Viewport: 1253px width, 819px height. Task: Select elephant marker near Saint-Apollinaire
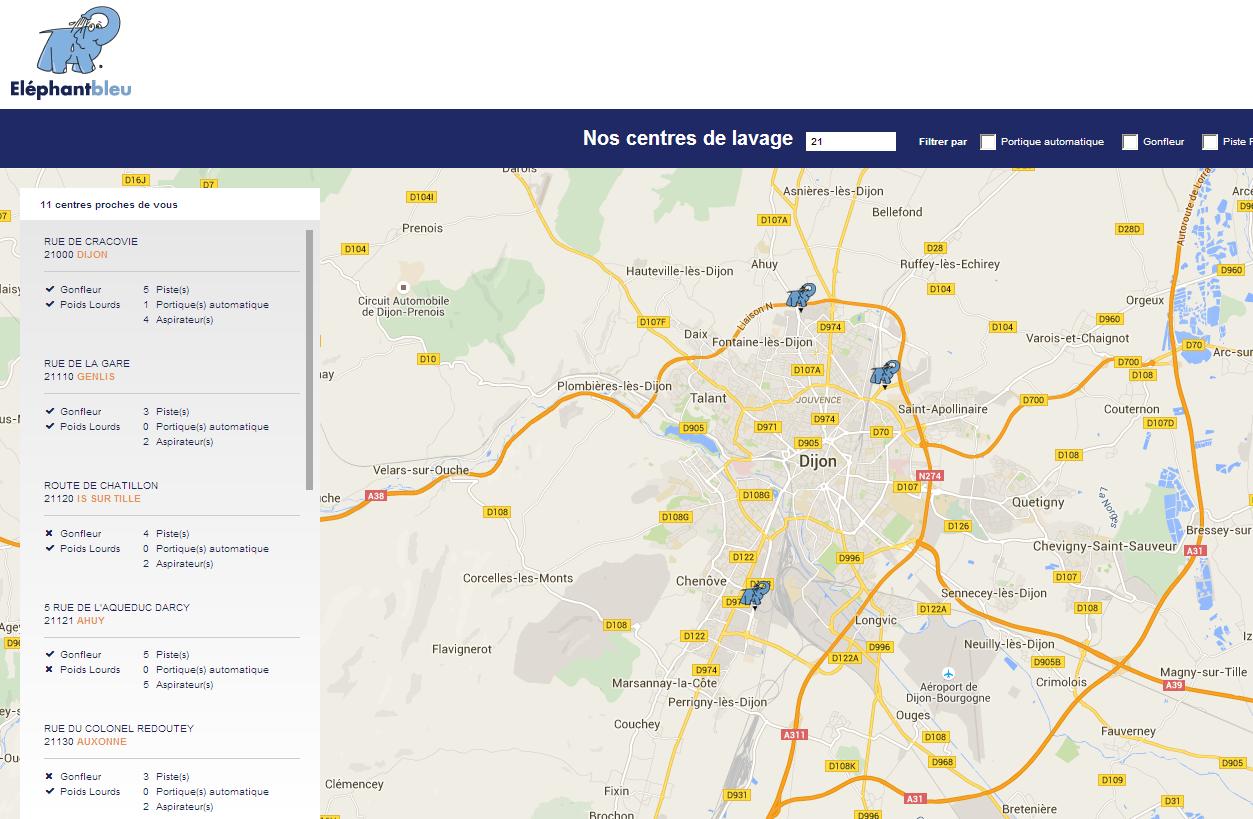pos(885,374)
